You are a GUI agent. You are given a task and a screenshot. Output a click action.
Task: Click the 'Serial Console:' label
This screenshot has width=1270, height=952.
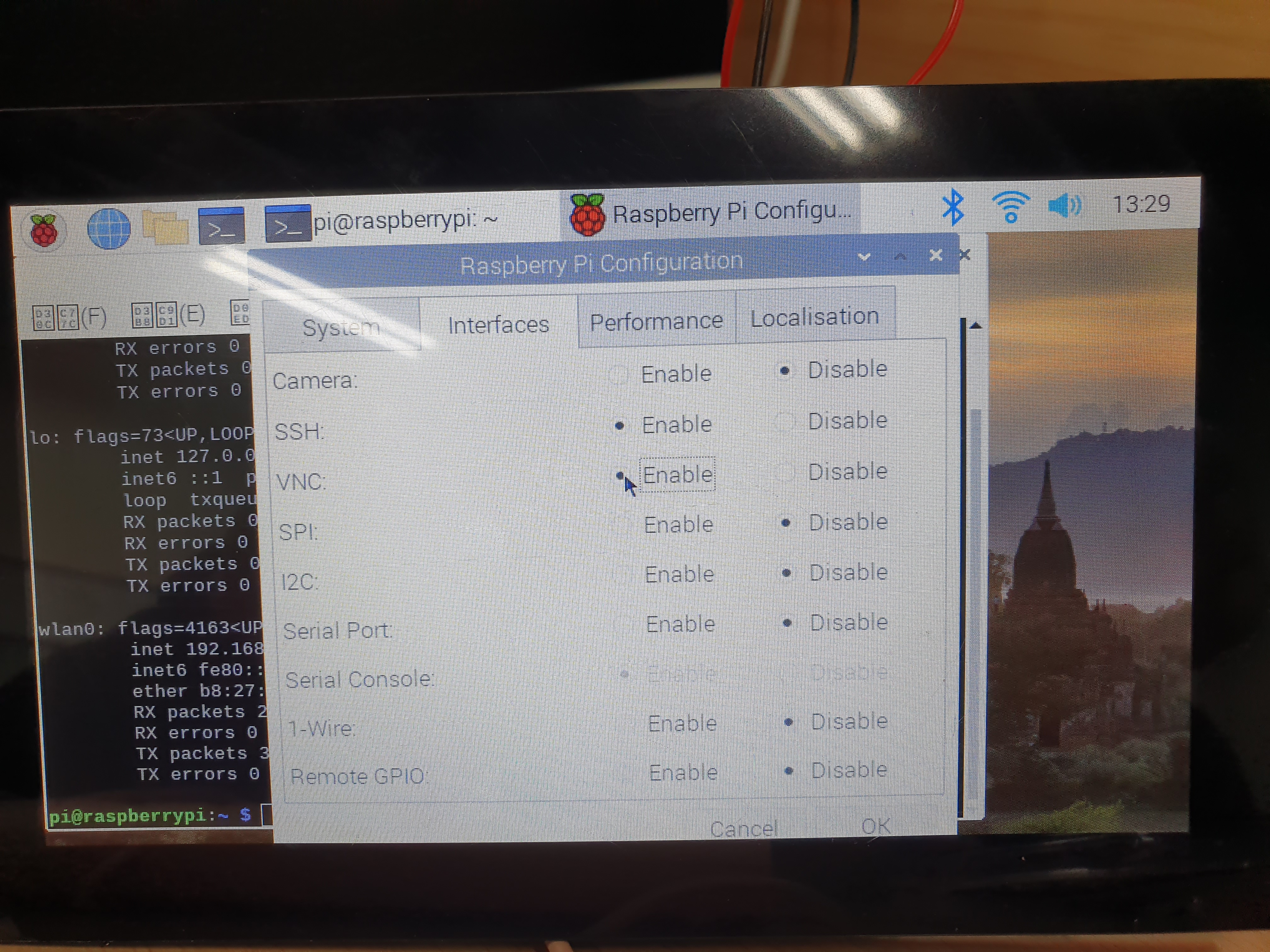(360, 679)
